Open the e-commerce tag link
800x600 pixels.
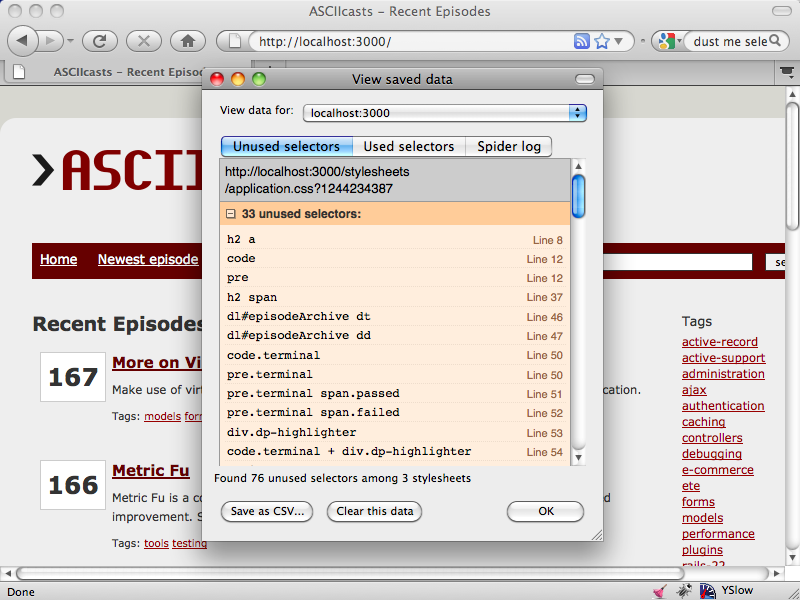point(717,470)
